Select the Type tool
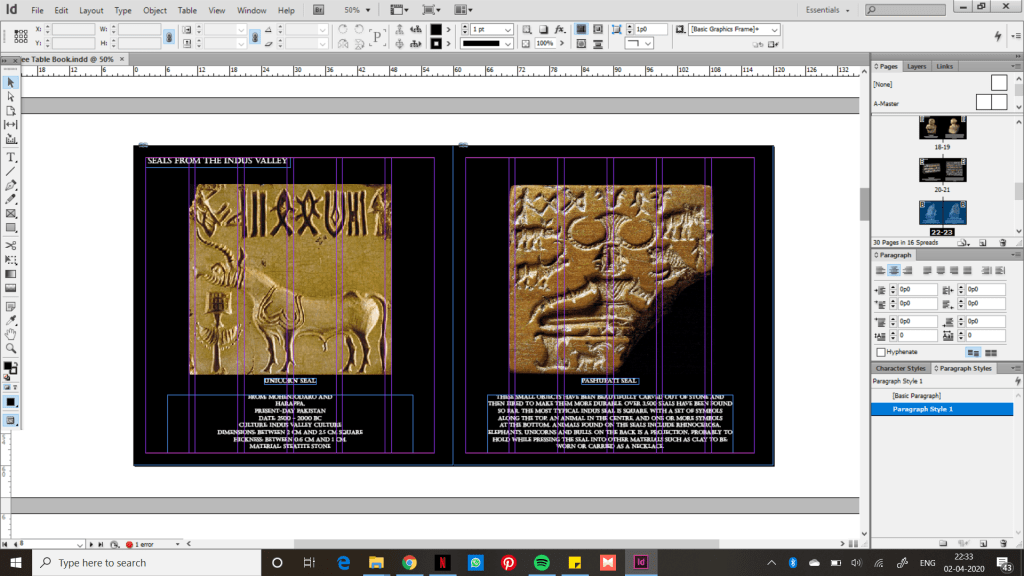This screenshot has width=1024, height=576. (11, 157)
